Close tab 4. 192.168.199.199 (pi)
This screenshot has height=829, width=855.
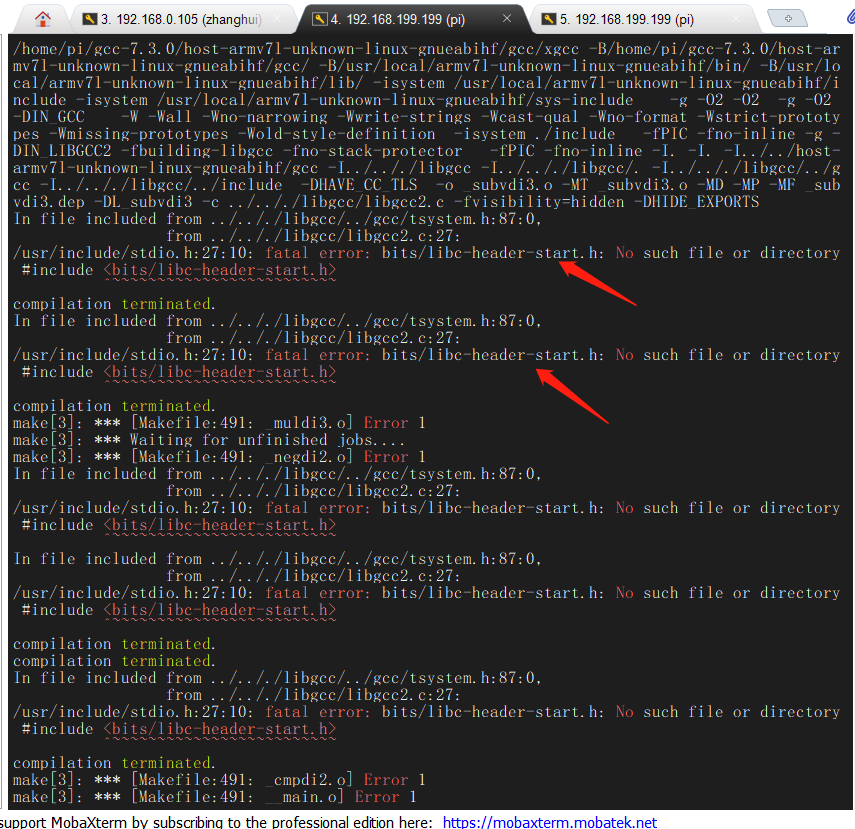pyautogui.click(x=507, y=19)
